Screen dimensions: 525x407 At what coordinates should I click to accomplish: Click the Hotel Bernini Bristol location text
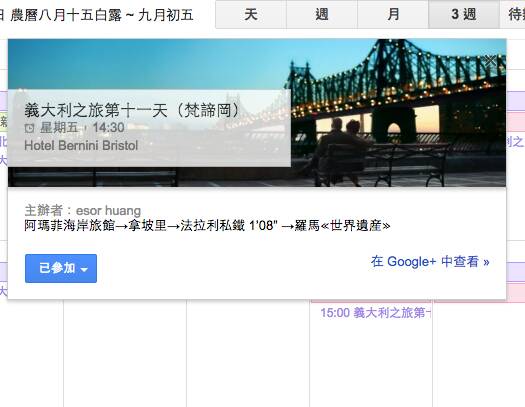click(x=81, y=145)
